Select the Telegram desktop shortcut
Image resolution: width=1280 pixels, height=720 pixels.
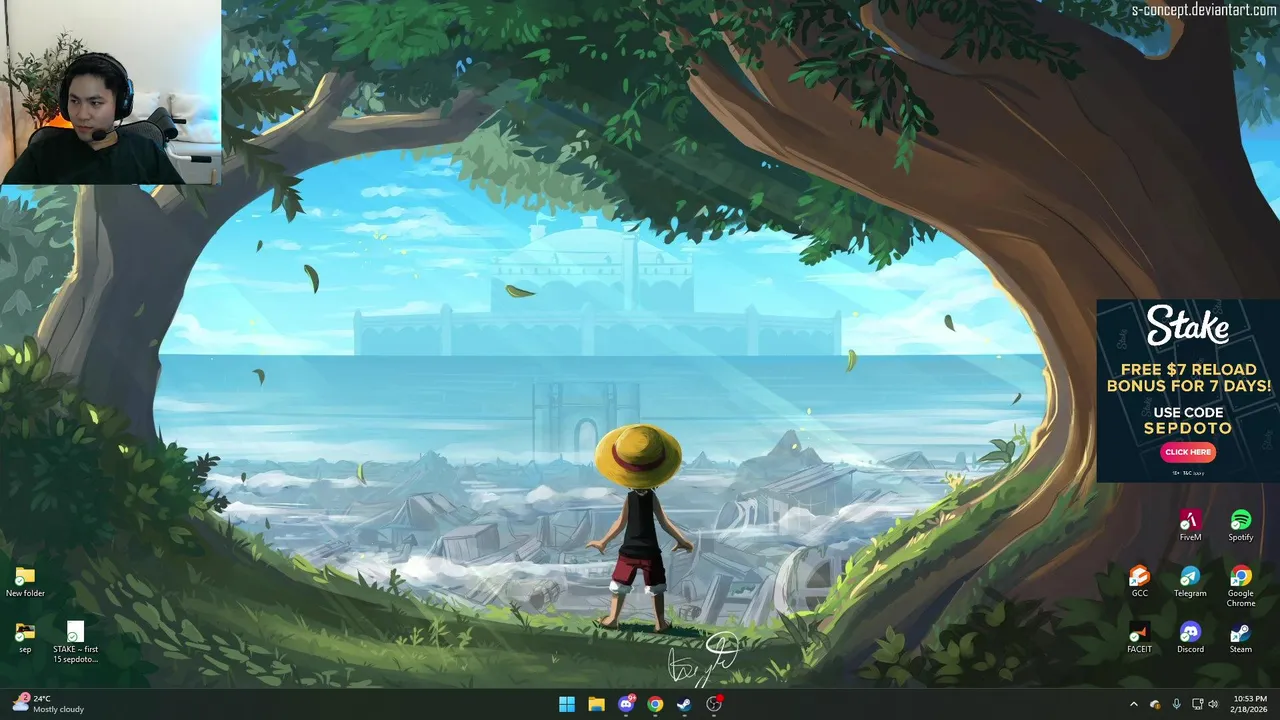coord(1190,581)
